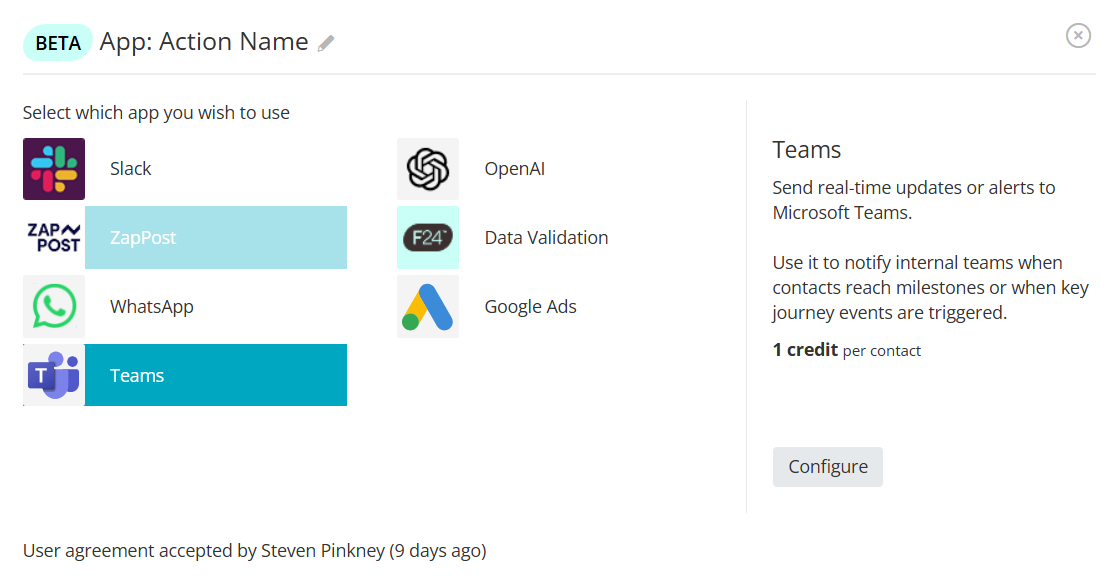
Task: Close the dialog with the X button
Action: [1078, 36]
